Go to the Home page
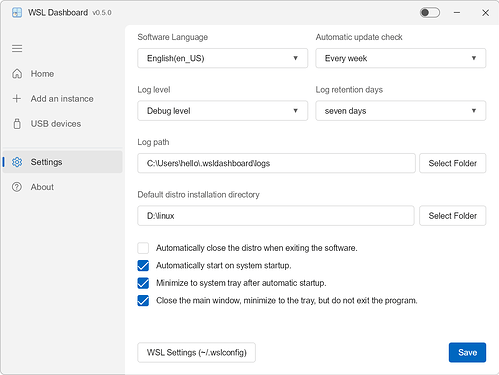The width and height of the screenshot is (499, 375). click(63, 74)
